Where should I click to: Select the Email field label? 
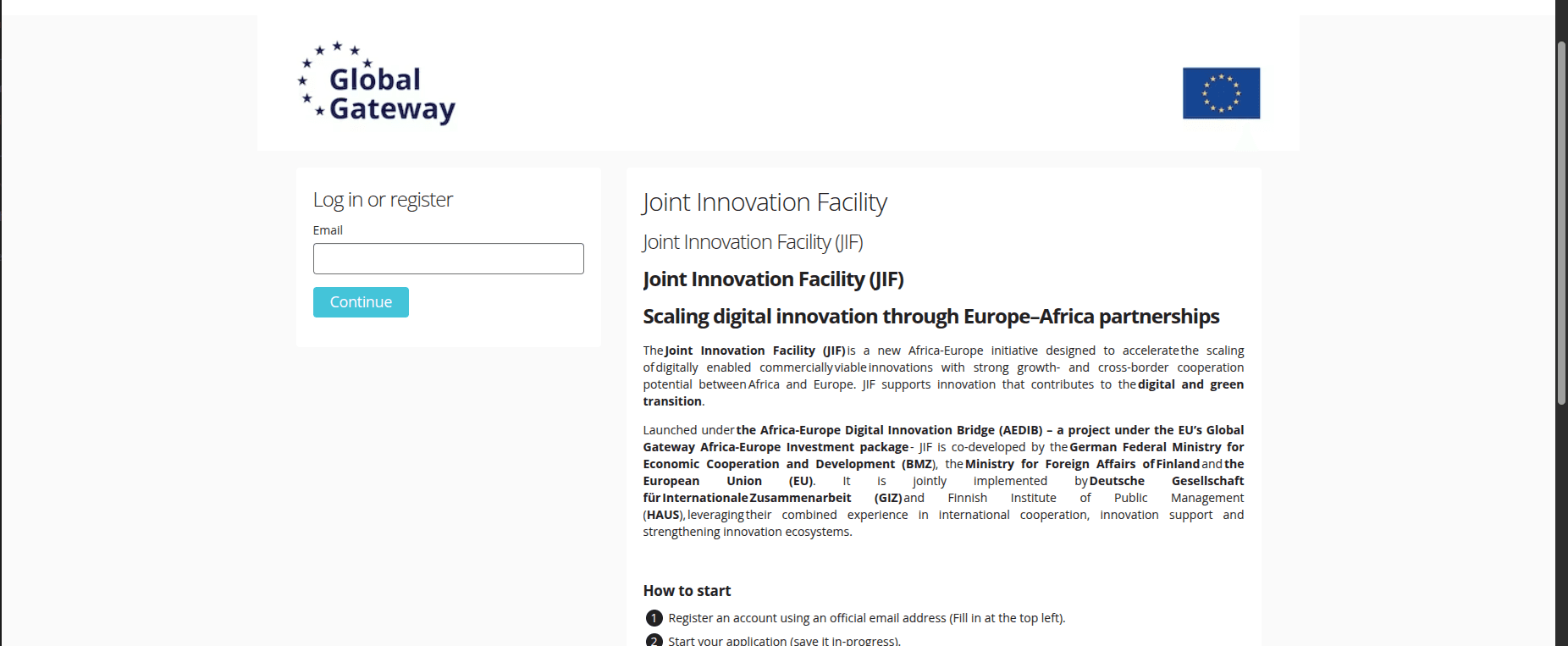[x=328, y=230]
